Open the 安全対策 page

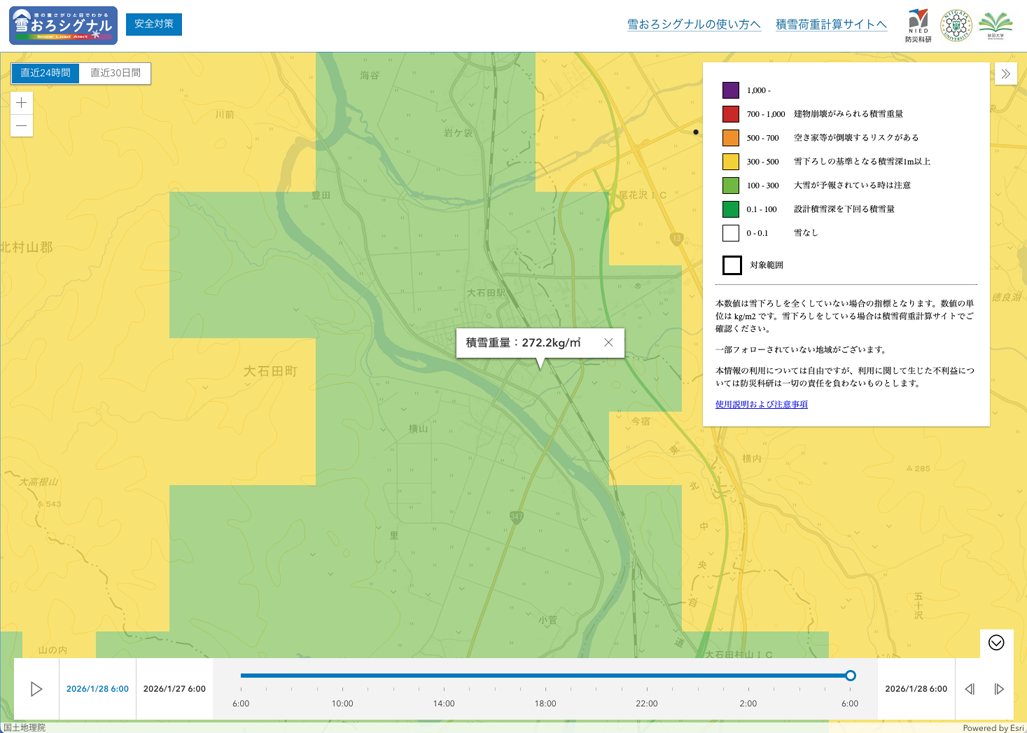click(154, 24)
